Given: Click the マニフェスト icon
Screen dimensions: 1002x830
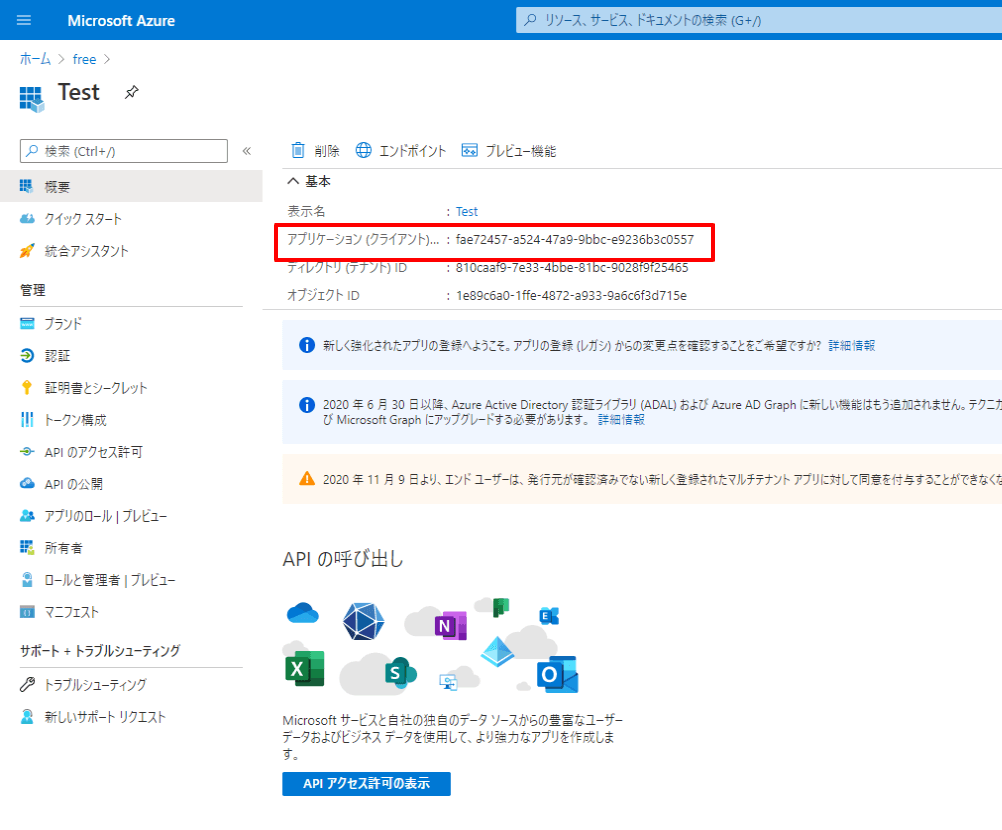Looking at the screenshot, I should coord(27,612).
